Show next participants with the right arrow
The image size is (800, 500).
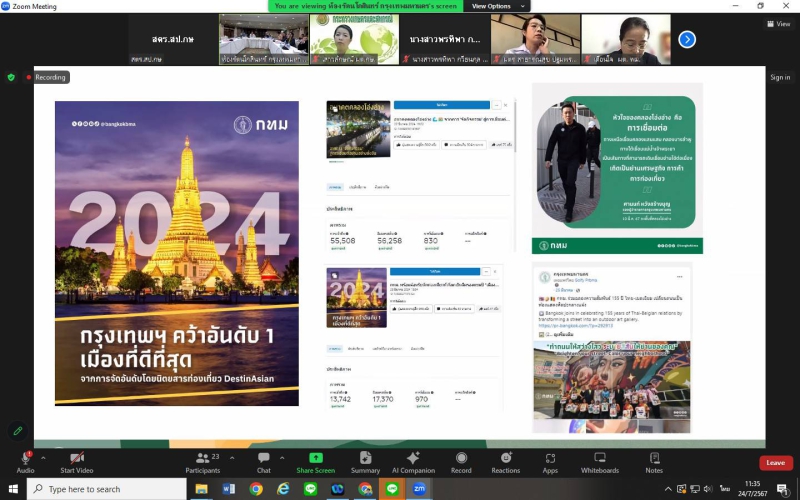[x=687, y=39]
